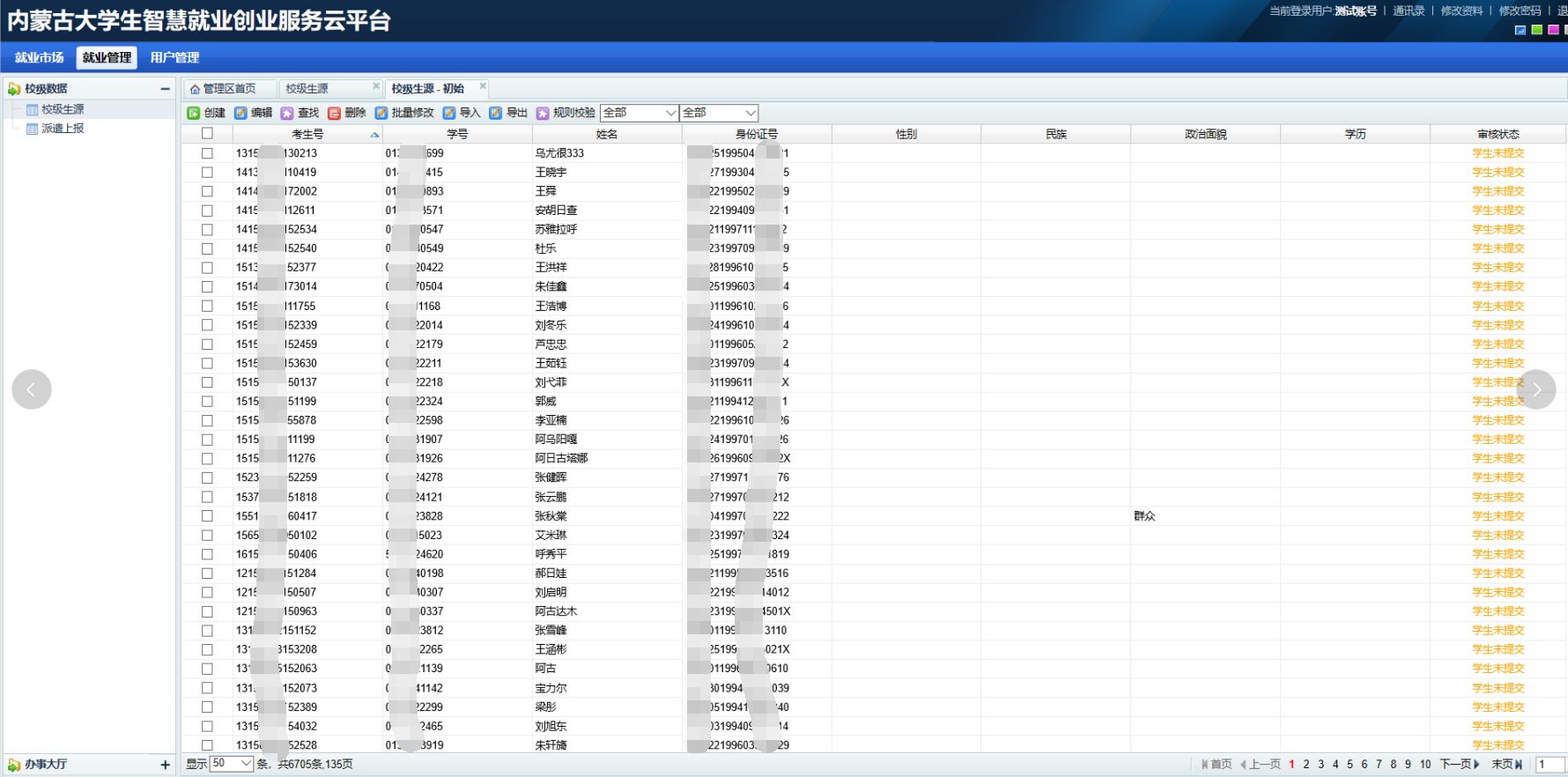Click the right carousel arrow circle
The image size is (1568, 777).
(1536, 389)
